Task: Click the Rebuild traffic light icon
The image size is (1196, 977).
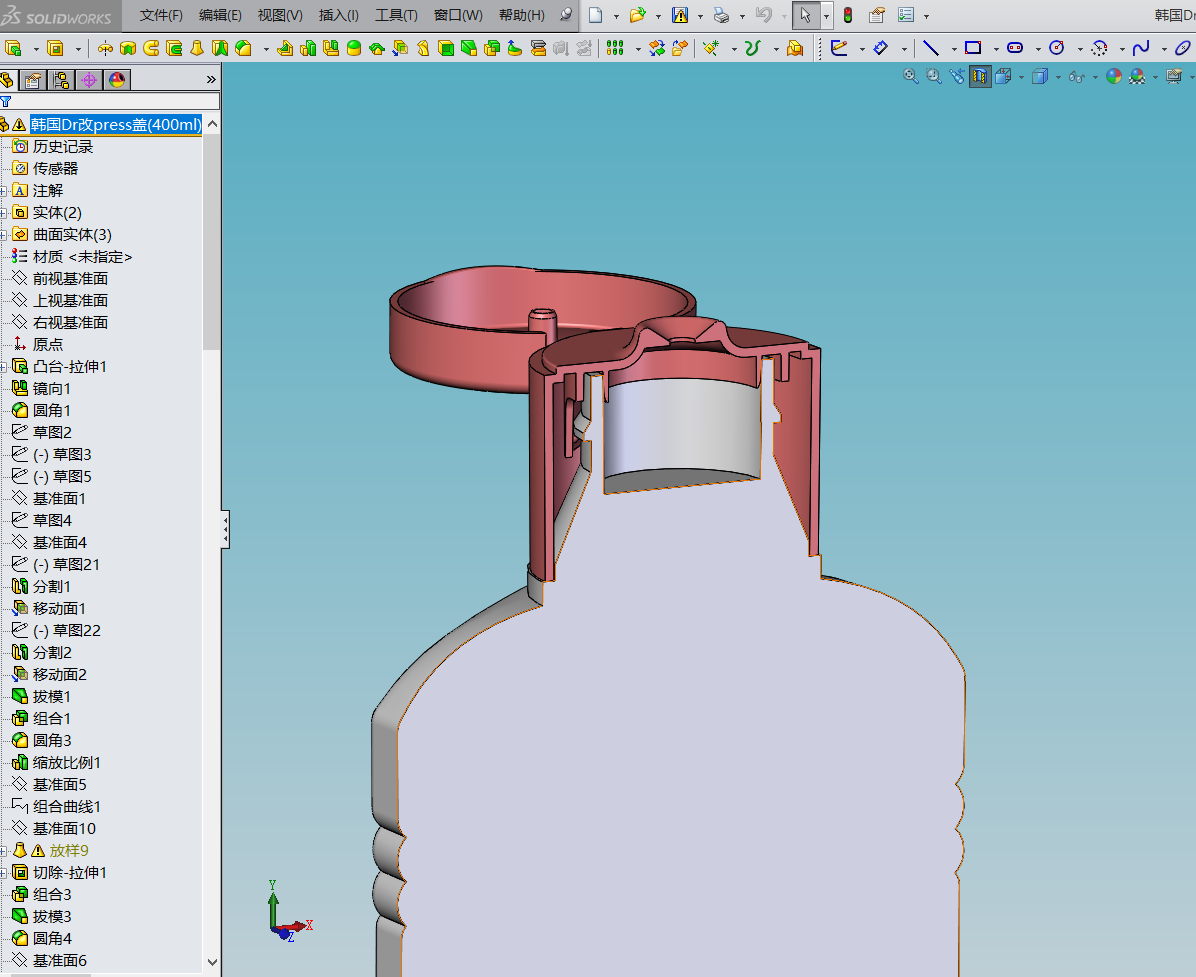Action: [x=847, y=15]
